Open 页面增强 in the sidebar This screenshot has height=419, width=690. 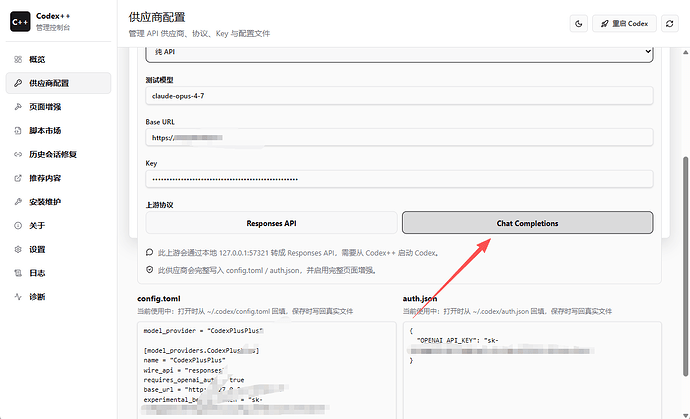click(x=58, y=107)
